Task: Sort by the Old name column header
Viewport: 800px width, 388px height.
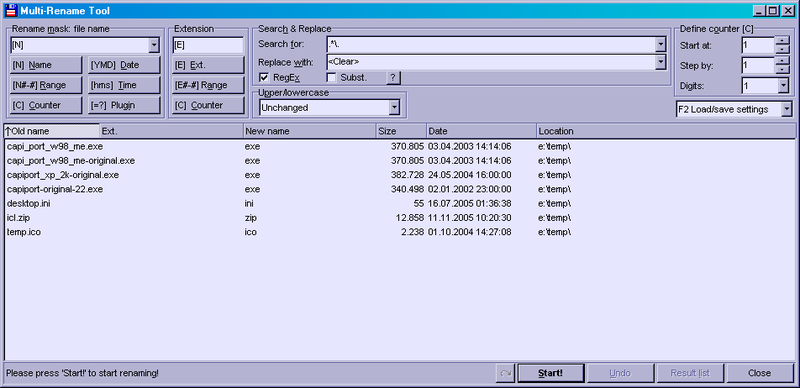Action: [52, 131]
